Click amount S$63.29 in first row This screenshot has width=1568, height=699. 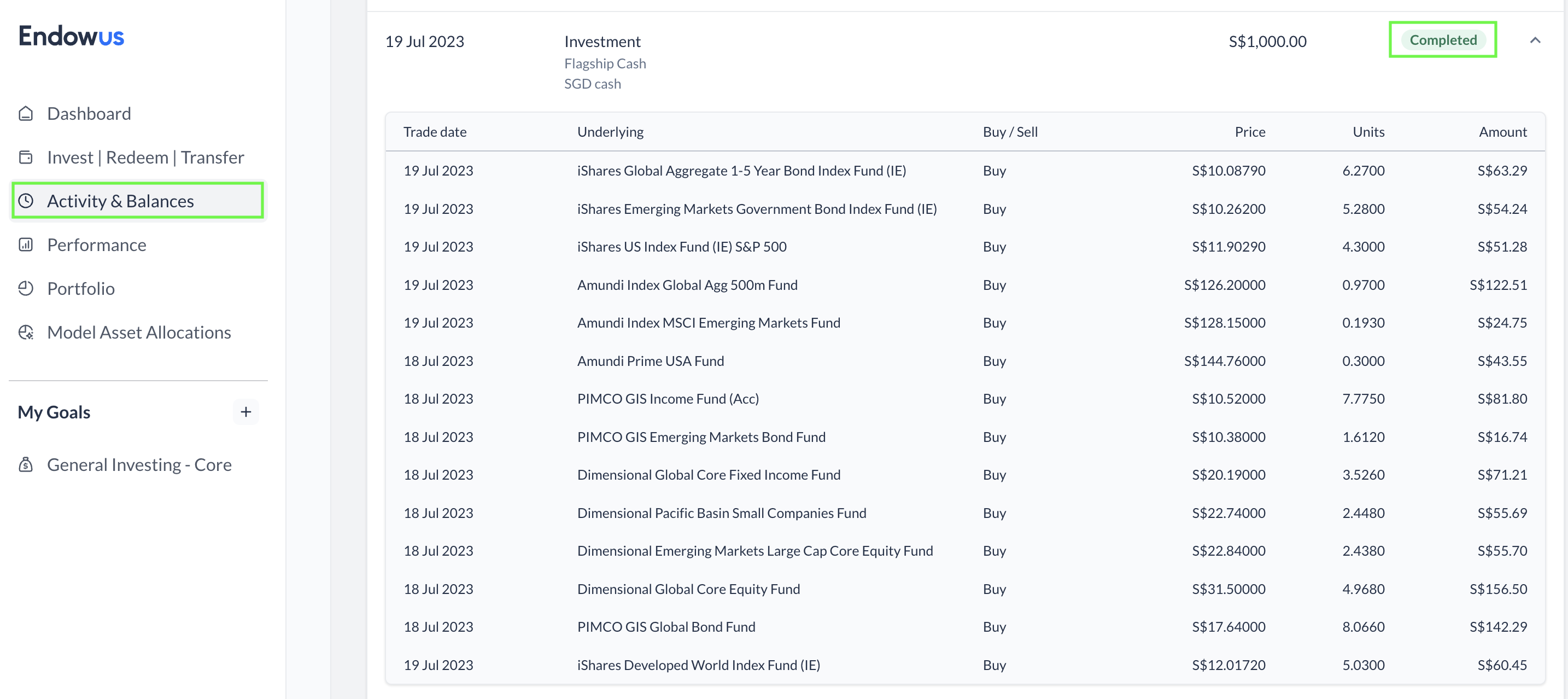coord(1502,171)
